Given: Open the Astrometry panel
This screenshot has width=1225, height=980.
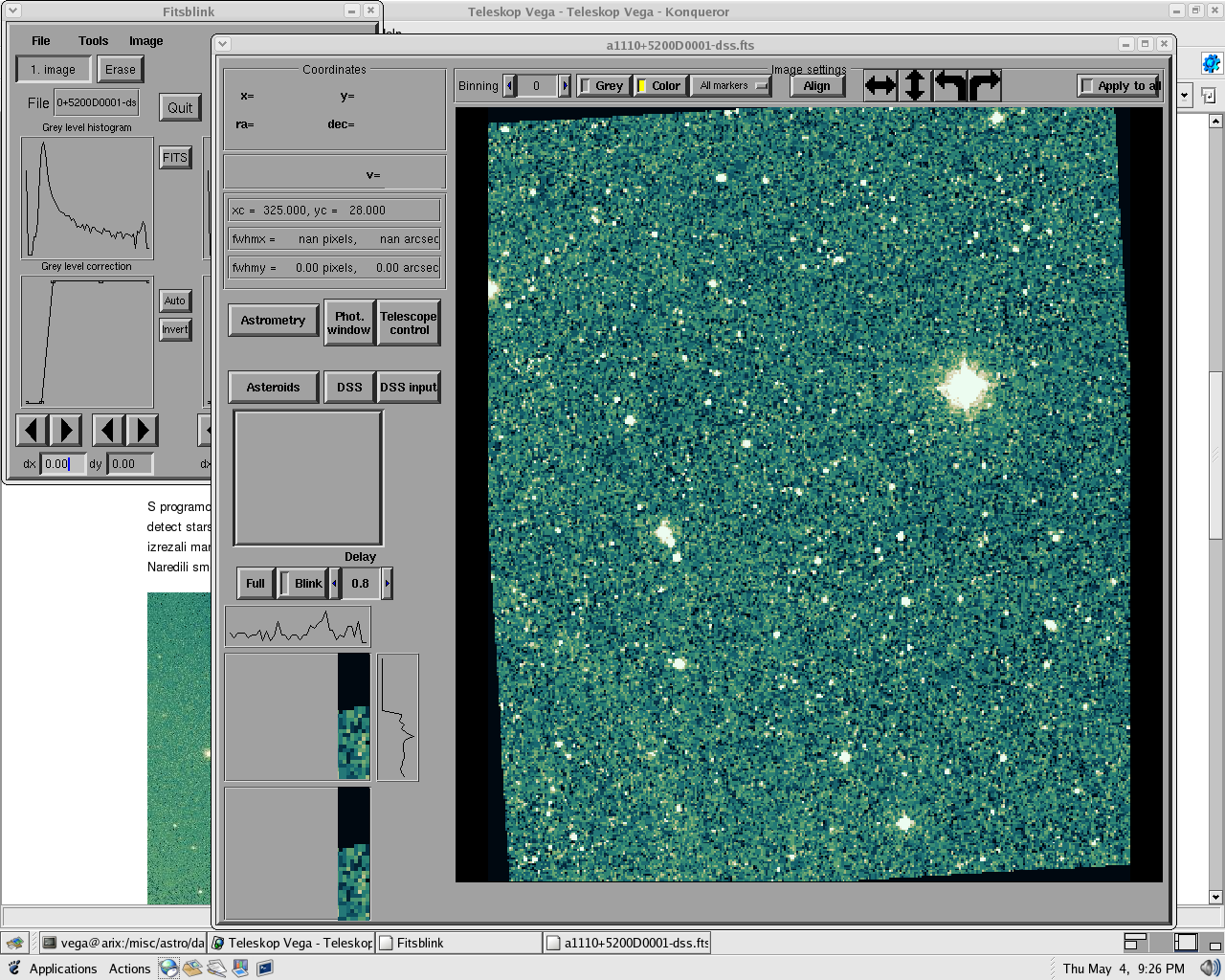Looking at the screenshot, I should [x=273, y=320].
